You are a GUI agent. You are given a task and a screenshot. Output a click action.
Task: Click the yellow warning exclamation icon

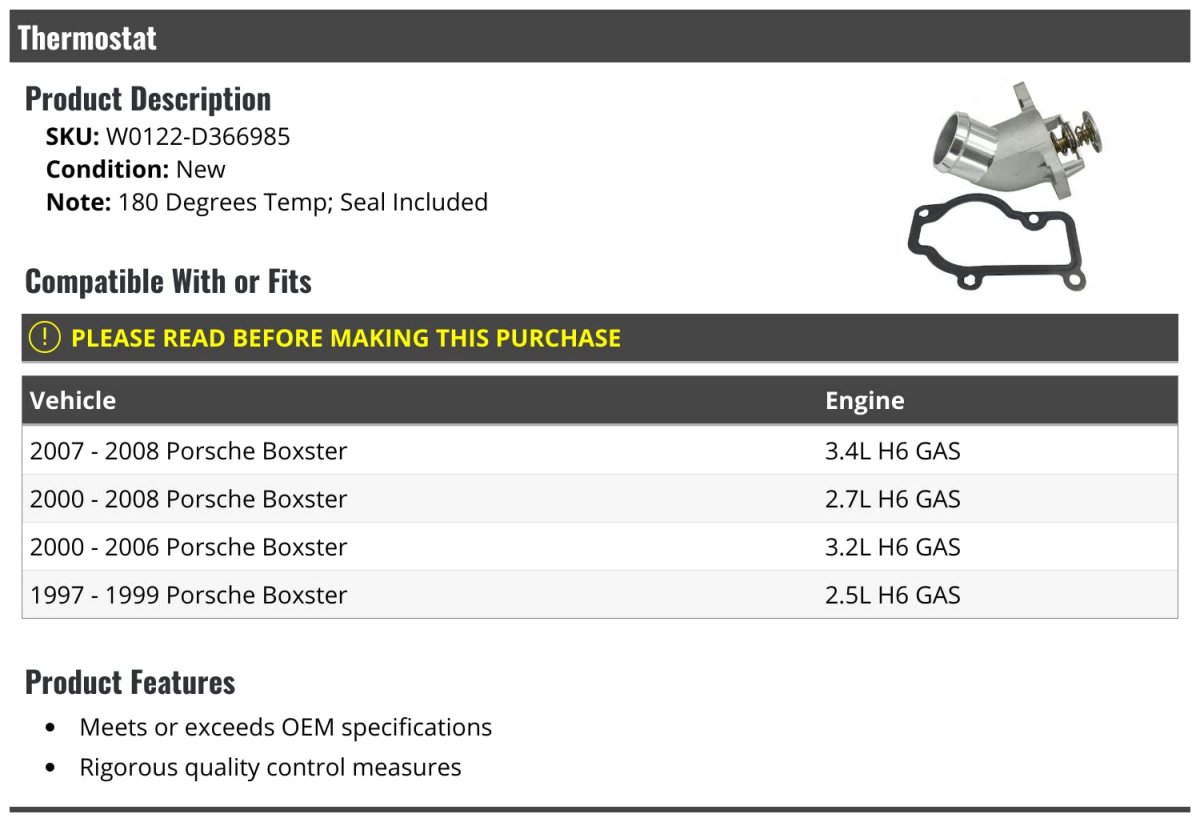tap(45, 338)
